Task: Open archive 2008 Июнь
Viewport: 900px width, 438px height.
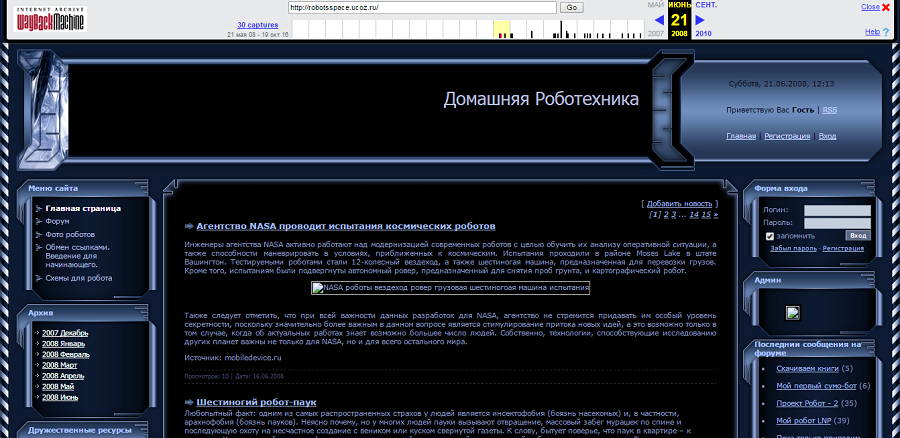Action: click(x=60, y=397)
